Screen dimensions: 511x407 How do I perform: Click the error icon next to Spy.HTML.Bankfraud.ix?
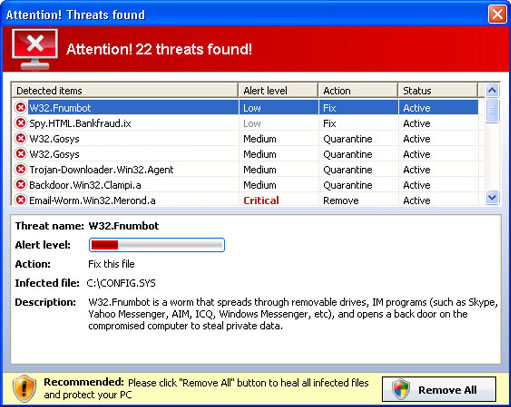point(21,123)
